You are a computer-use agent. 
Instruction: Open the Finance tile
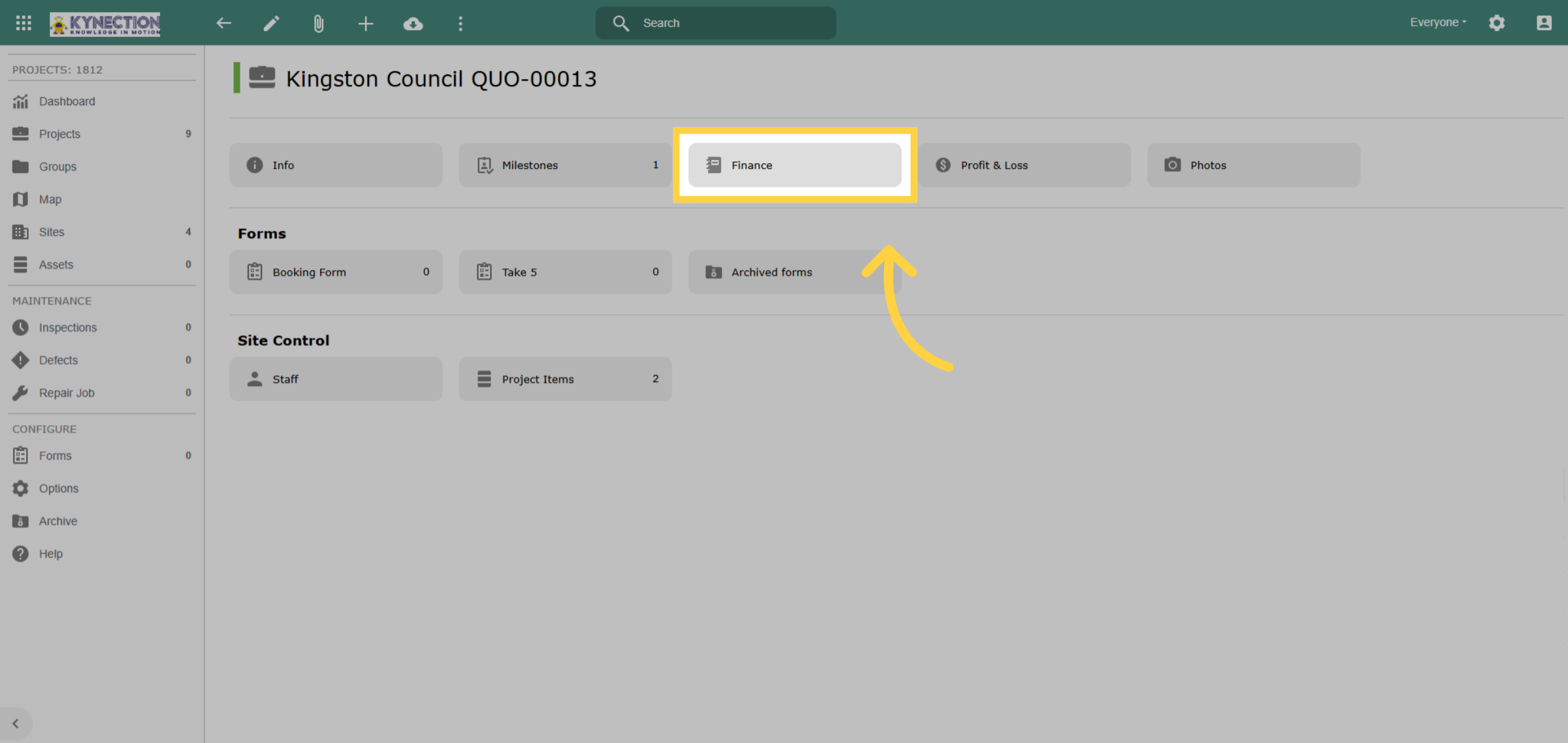(794, 165)
